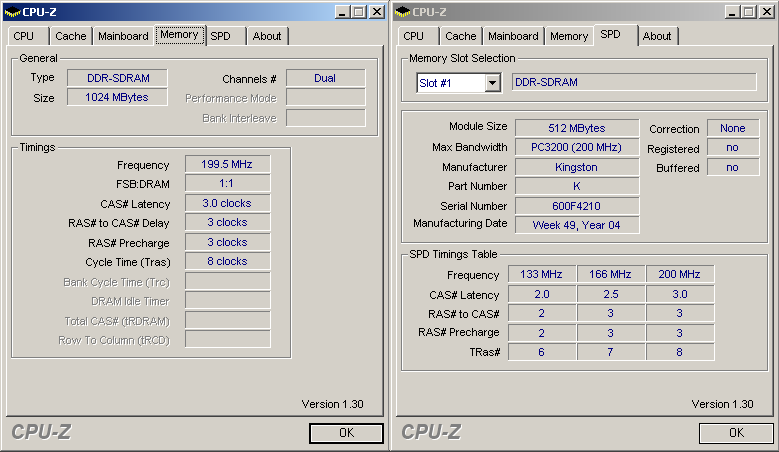779x452 pixels.
Task: Open About tab in the Memory timings window
Action: tap(267, 36)
